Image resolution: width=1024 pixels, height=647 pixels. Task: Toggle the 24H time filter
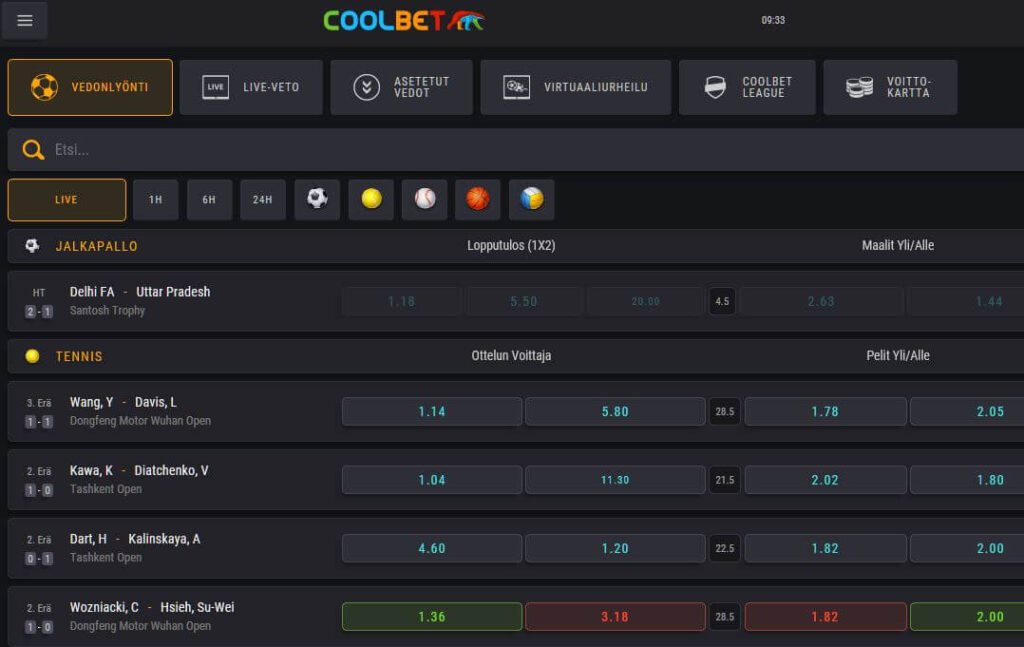pyautogui.click(x=263, y=200)
